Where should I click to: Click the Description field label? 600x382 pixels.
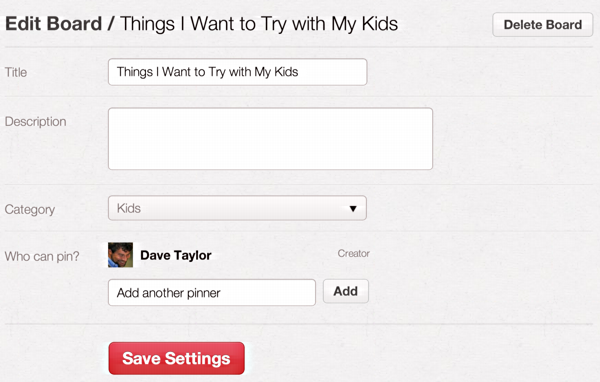tap(36, 121)
